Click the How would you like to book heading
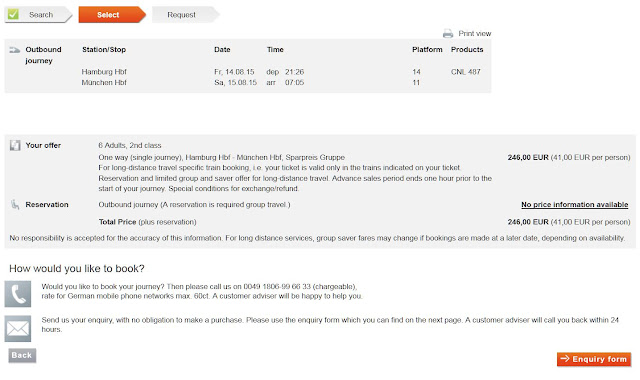 click(x=77, y=269)
